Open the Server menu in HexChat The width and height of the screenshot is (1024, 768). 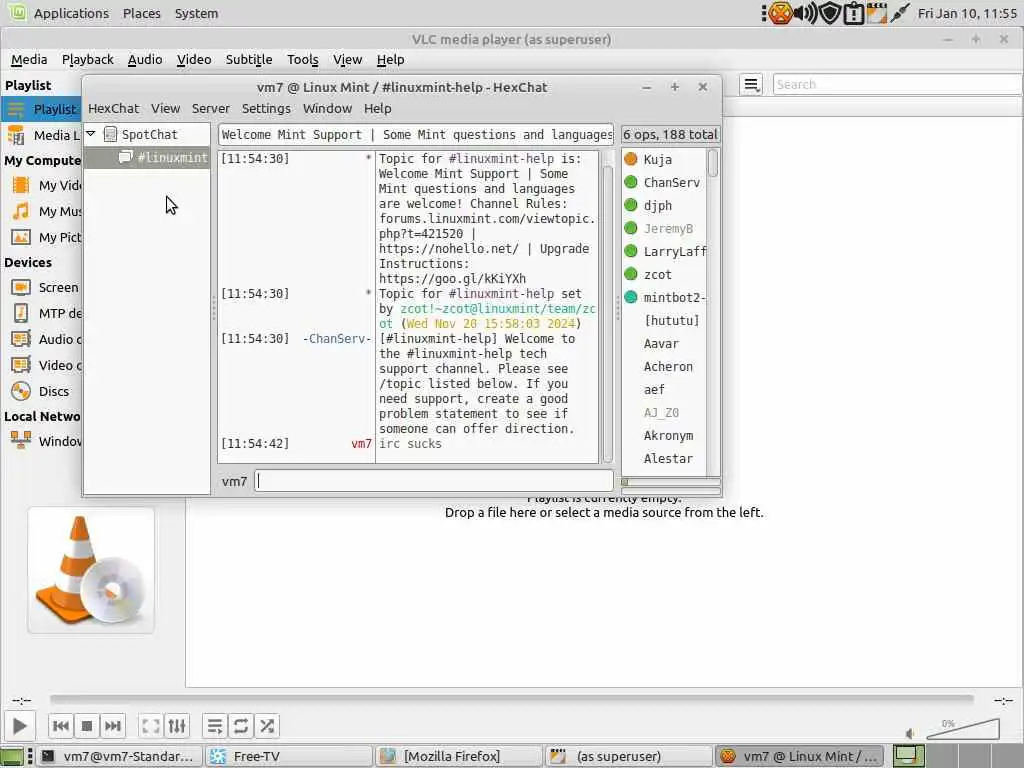(210, 108)
